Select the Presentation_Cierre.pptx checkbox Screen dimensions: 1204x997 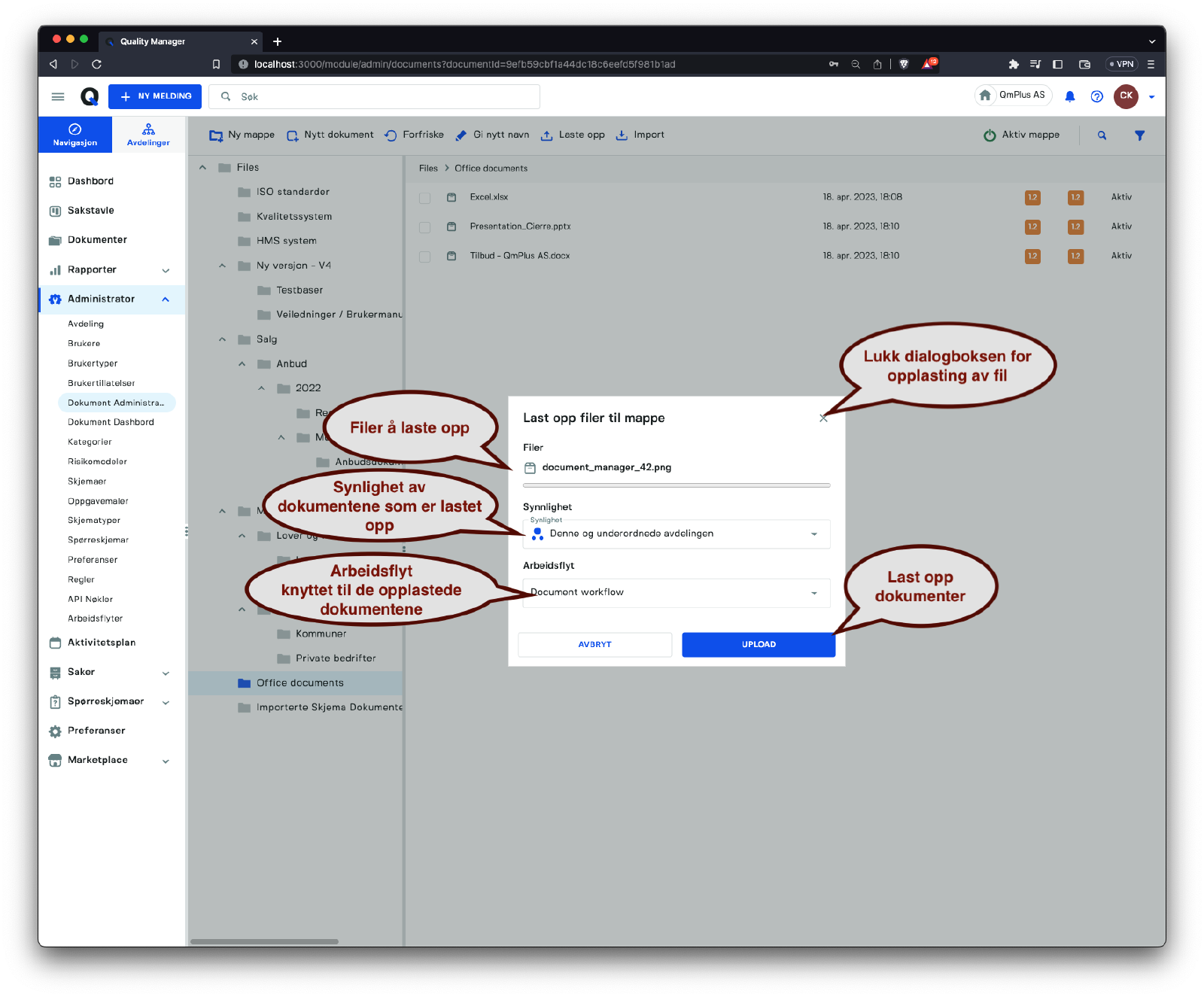pyautogui.click(x=424, y=227)
